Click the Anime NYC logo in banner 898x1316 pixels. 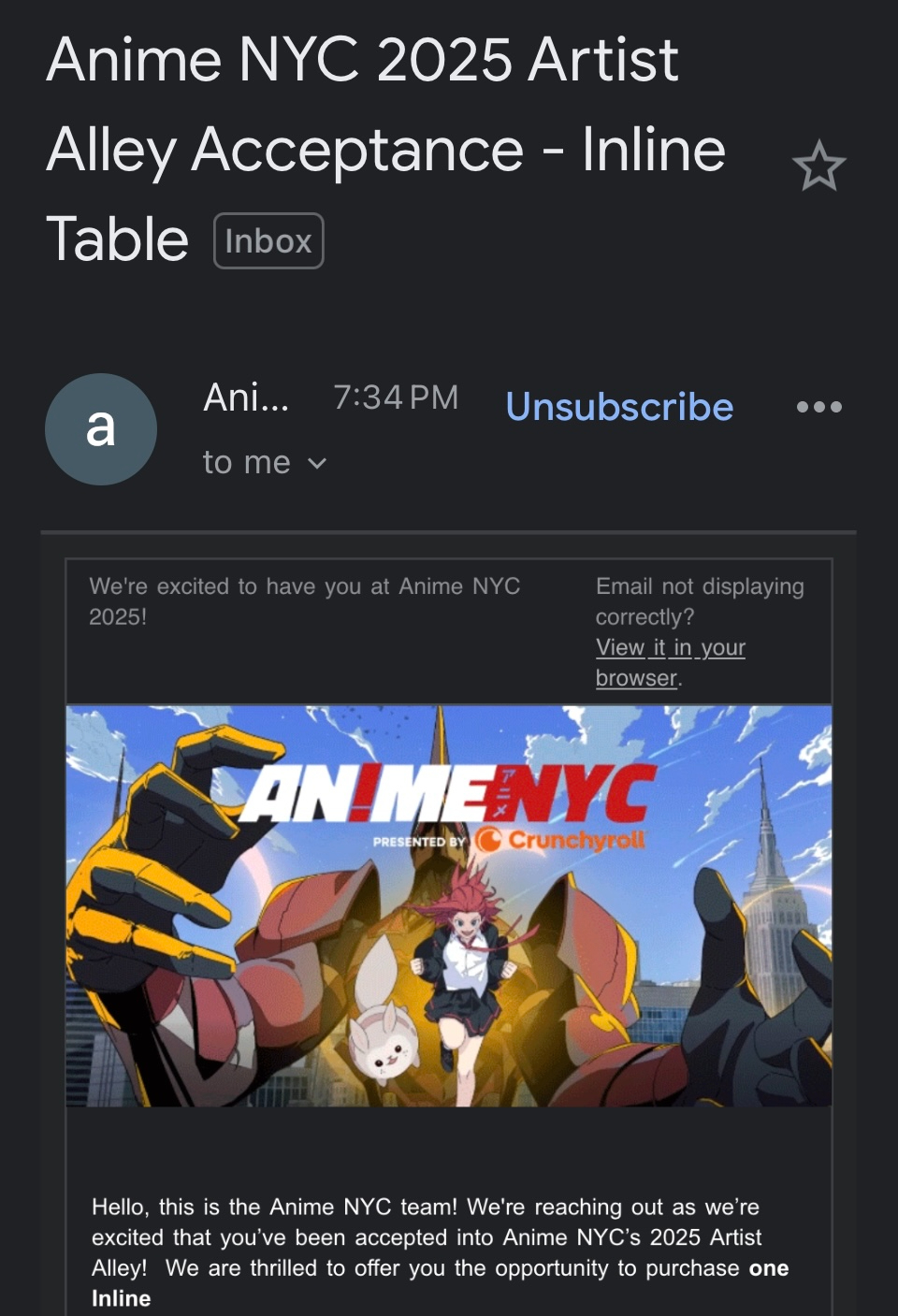coord(447,793)
